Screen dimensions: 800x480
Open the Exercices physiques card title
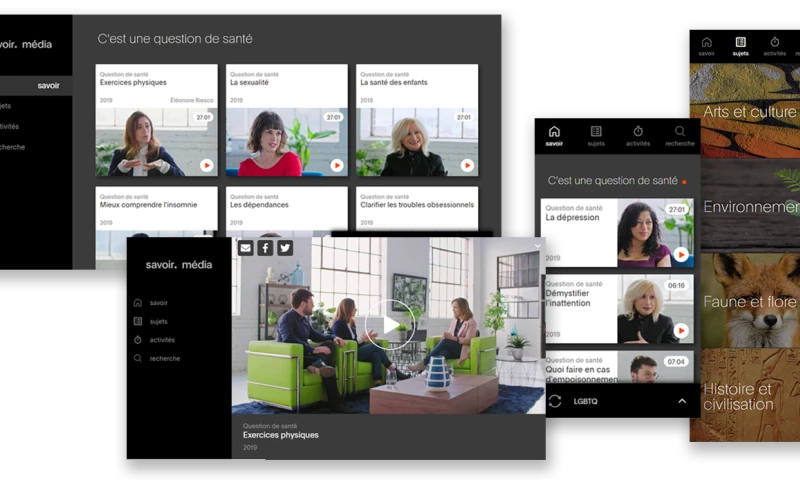[133, 82]
